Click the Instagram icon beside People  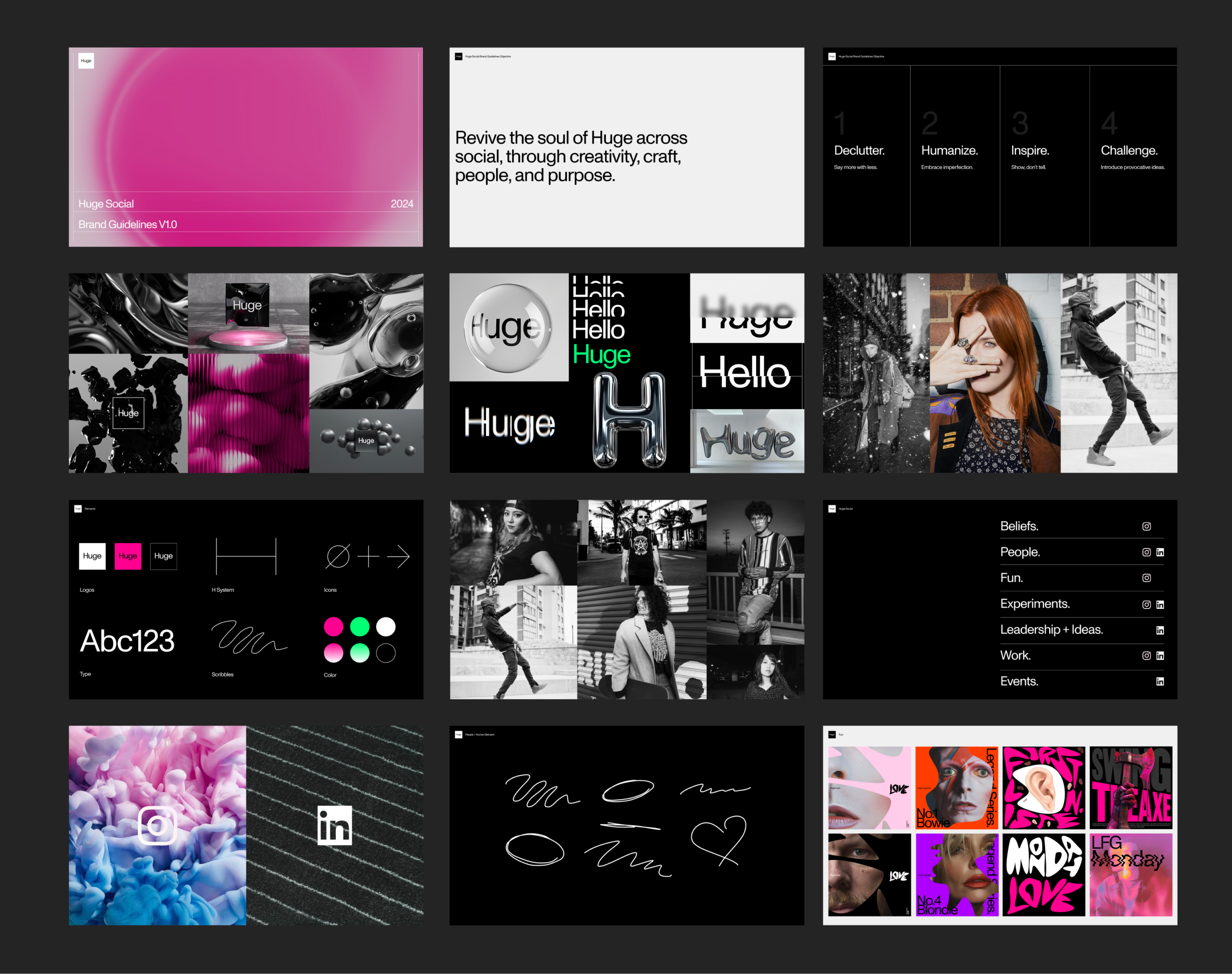pyautogui.click(x=1146, y=552)
